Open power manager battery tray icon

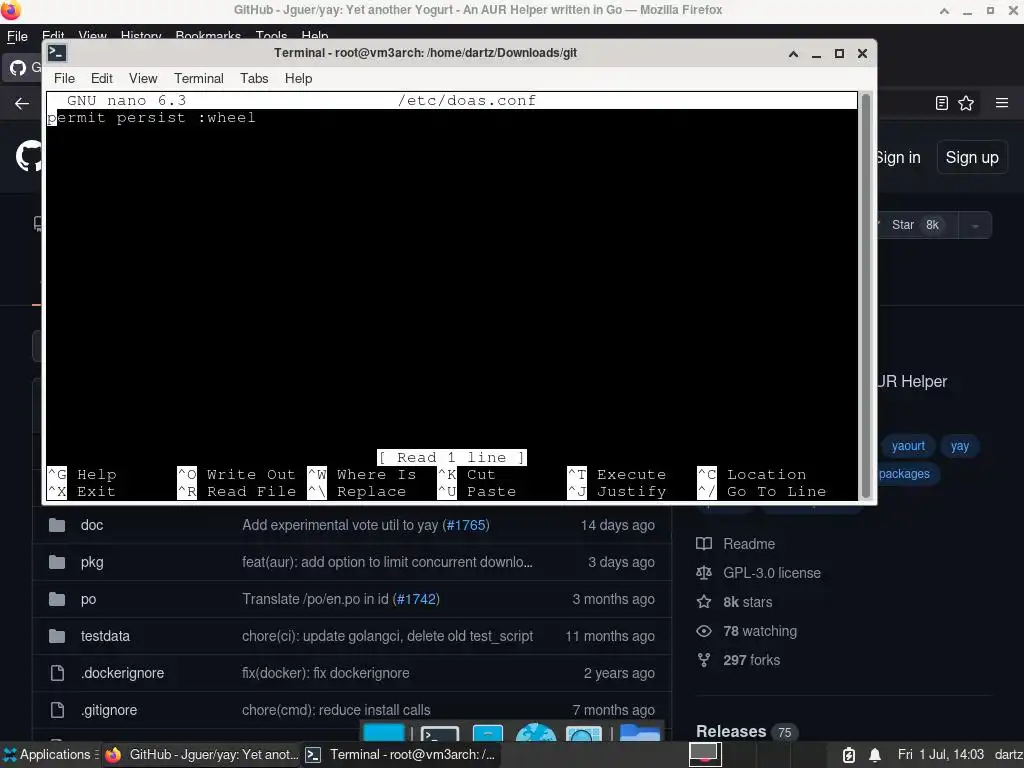[x=848, y=755]
